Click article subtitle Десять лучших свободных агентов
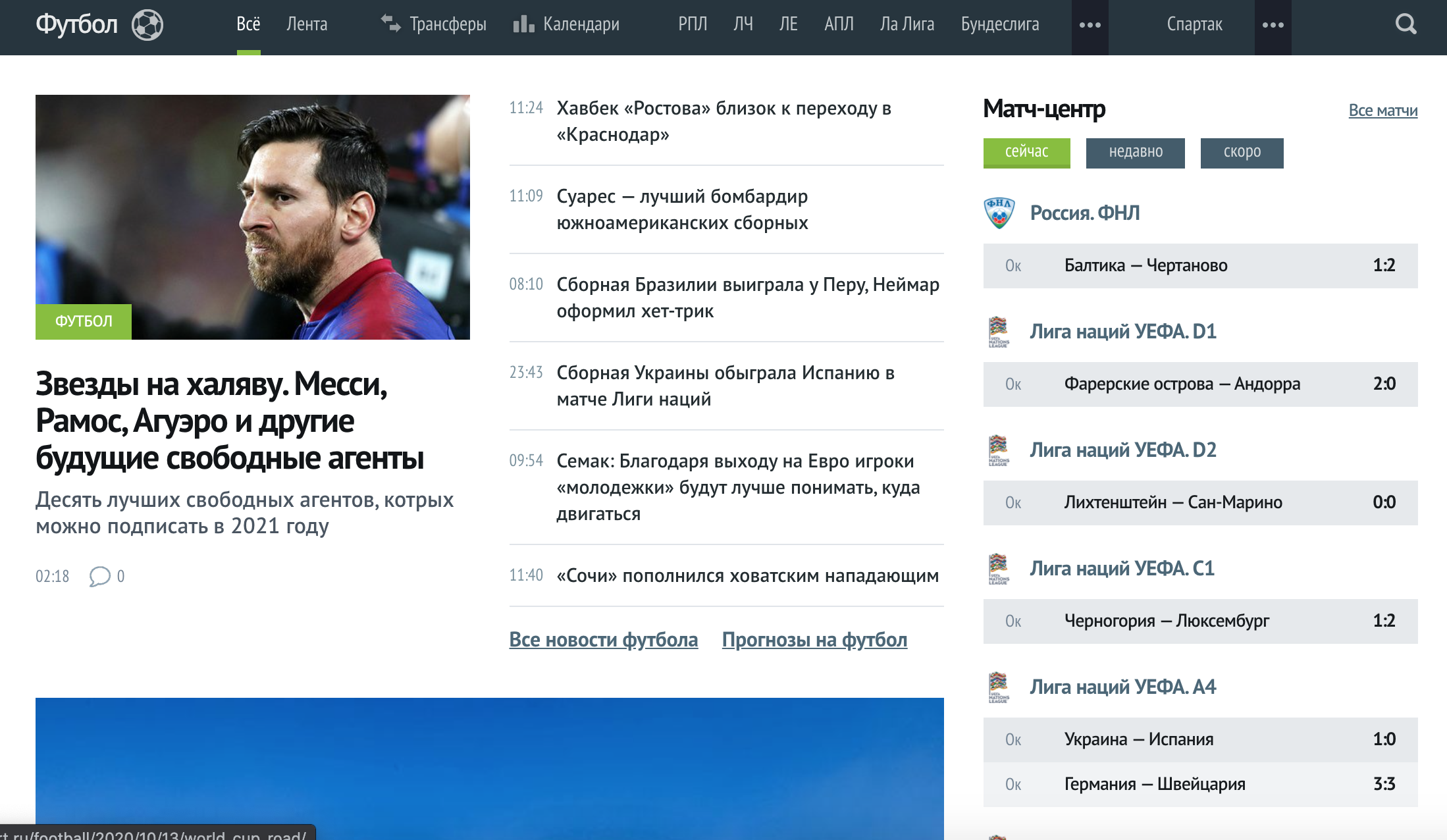 (x=244, y=513)
